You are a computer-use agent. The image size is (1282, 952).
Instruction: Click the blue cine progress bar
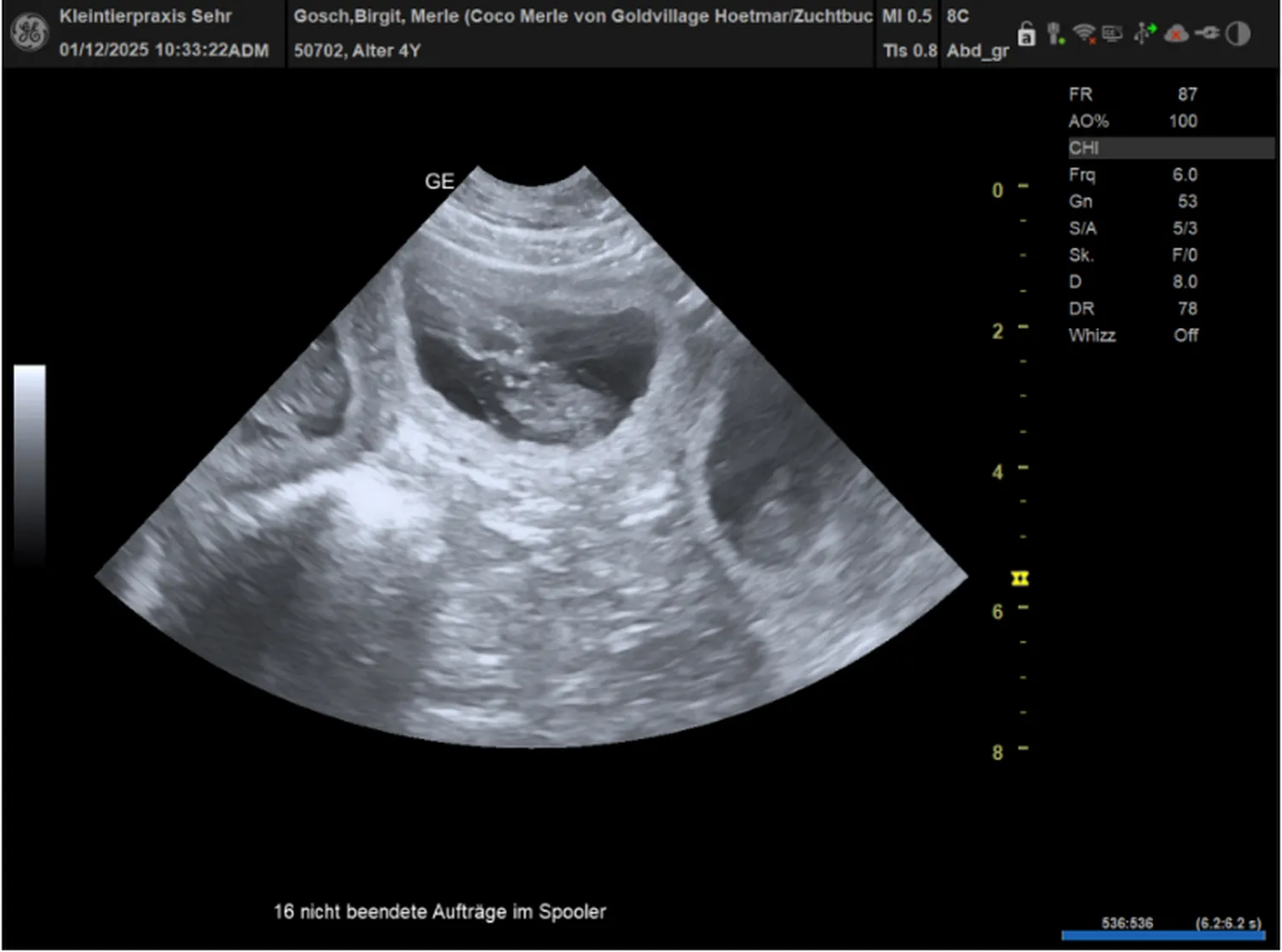(x=1162, y=936)
